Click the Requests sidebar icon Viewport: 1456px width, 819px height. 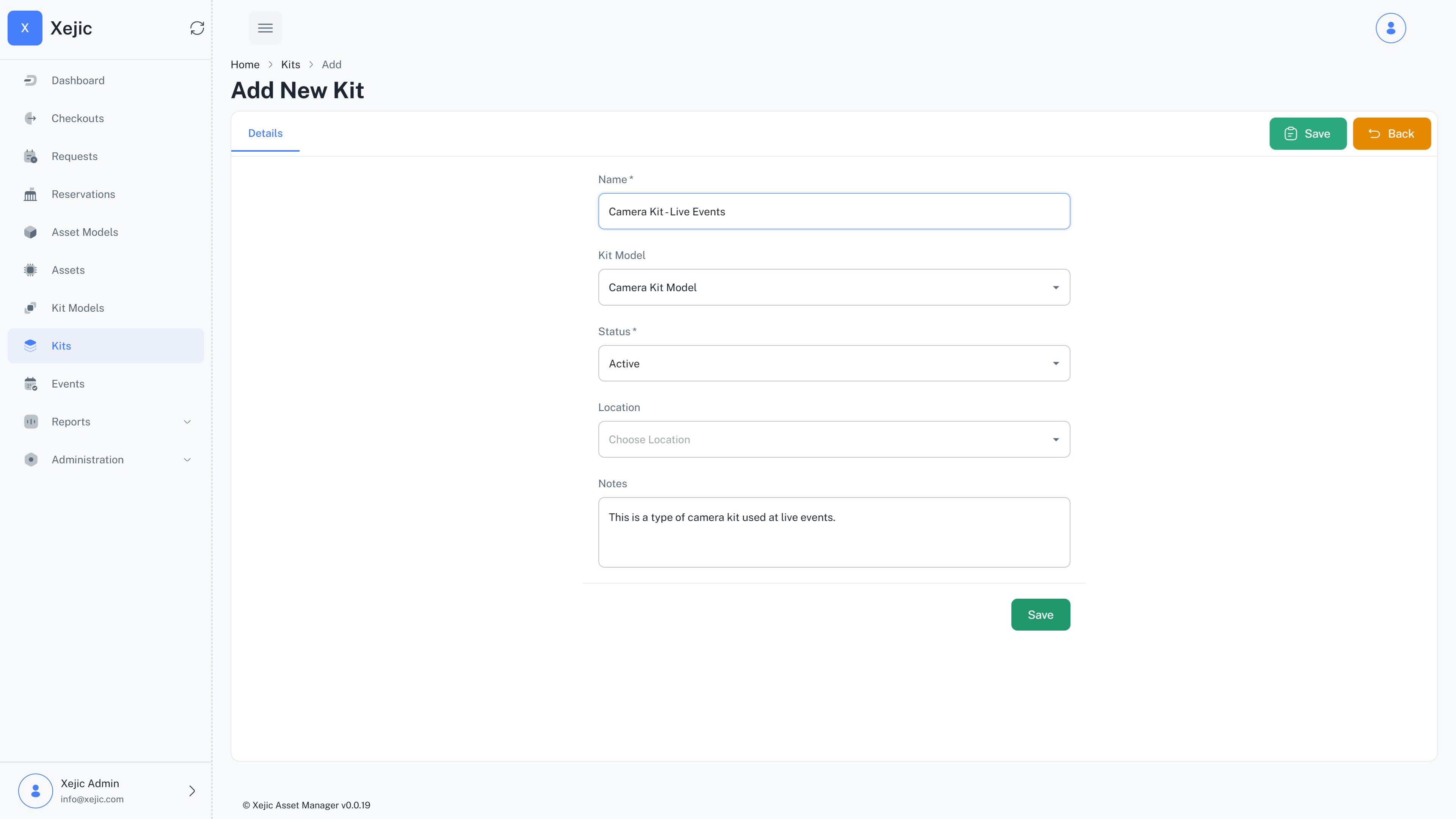[30, 156]
